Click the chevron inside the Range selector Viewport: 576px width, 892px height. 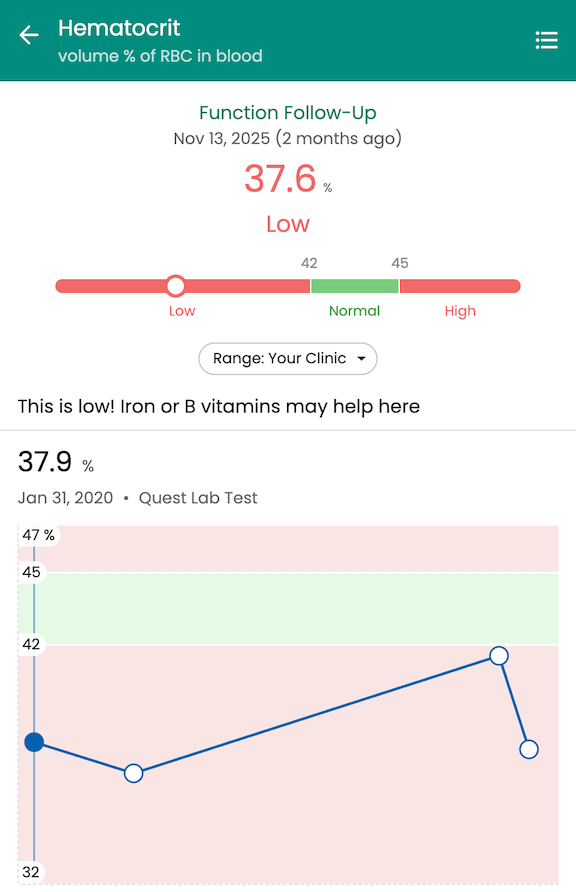click(x=362, y=358)
